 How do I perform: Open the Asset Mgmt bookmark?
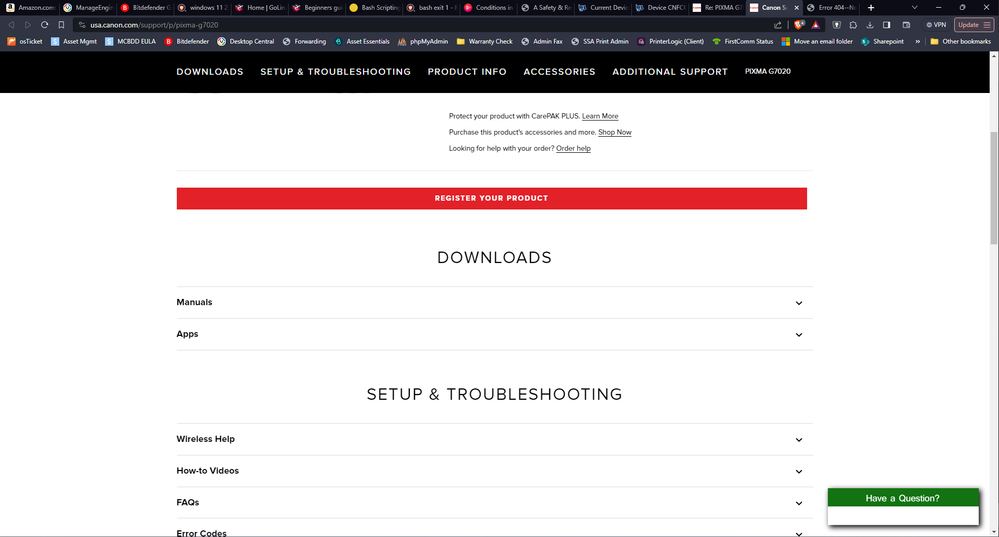[x=74, y=41]
